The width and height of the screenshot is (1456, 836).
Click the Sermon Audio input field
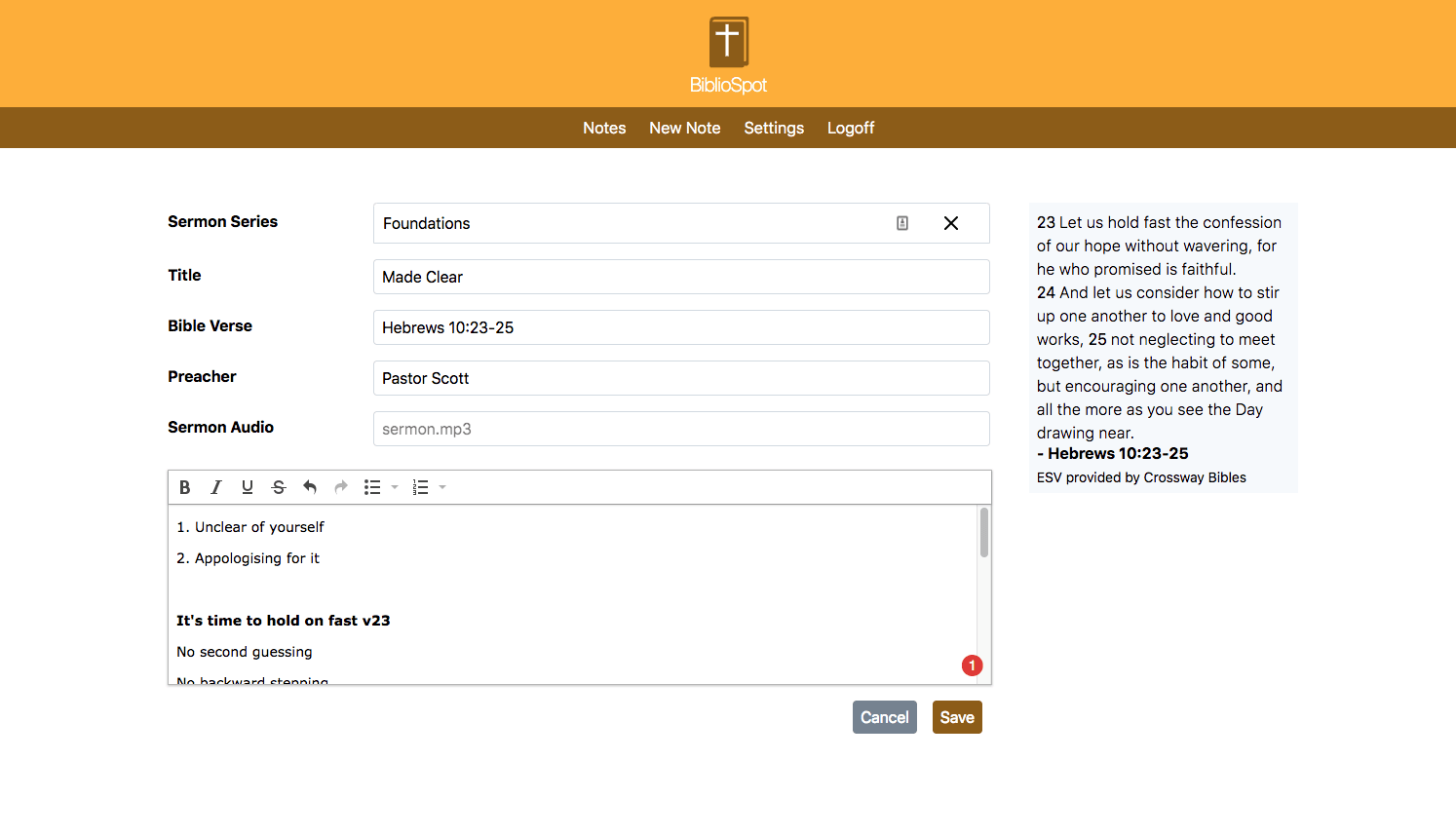tap(681, 429)
